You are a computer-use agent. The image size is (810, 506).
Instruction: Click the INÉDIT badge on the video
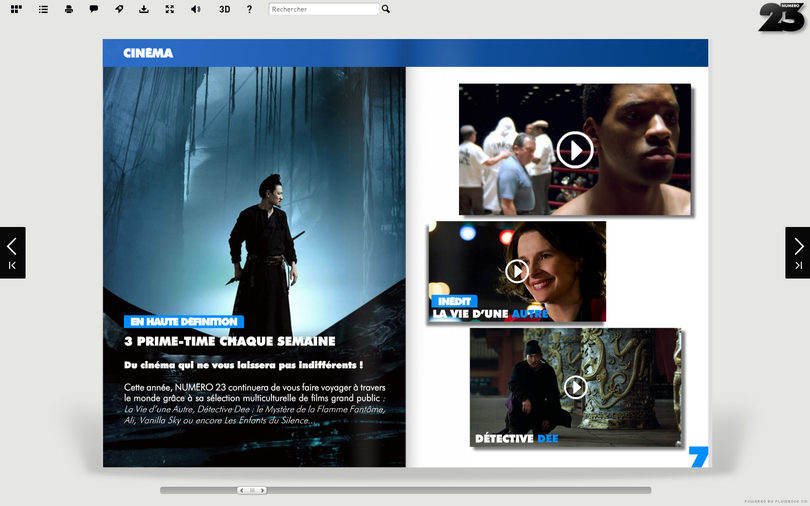click(x=454, y=301)
